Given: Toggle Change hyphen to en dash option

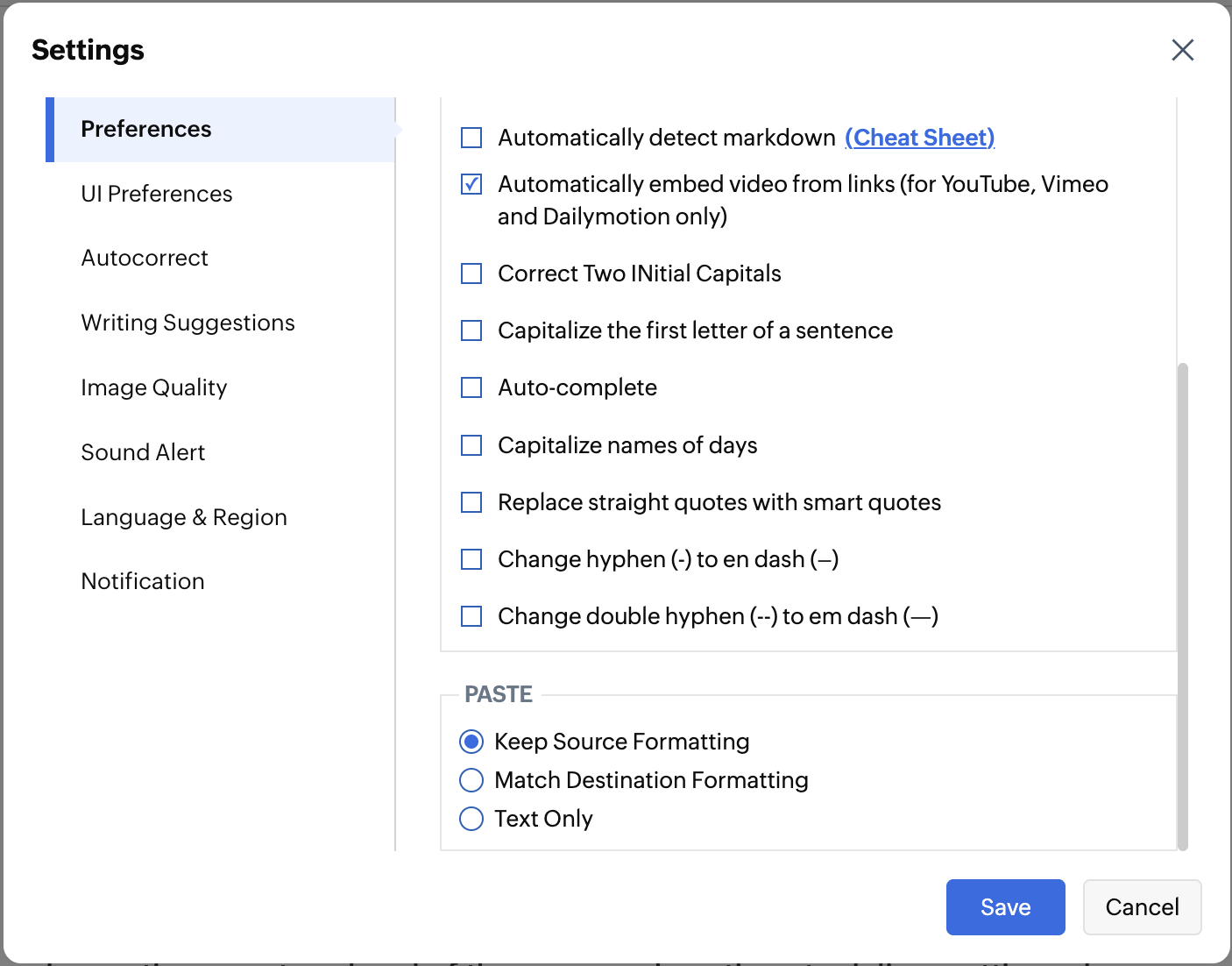Looking at the screenshot, I should coord(471,559).
